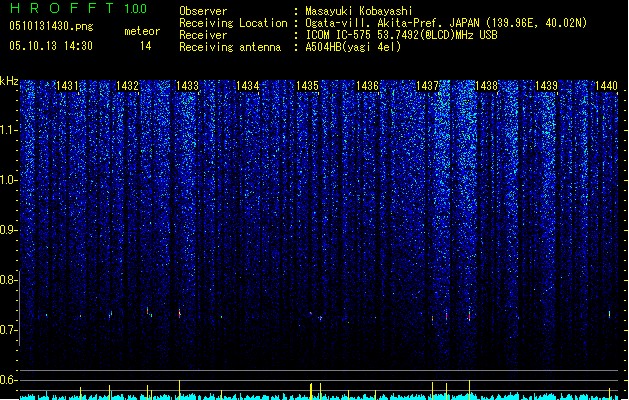Click the meteor count label
Image resolution: width=629 pixels, height=400 pixels.
point(142,31)
